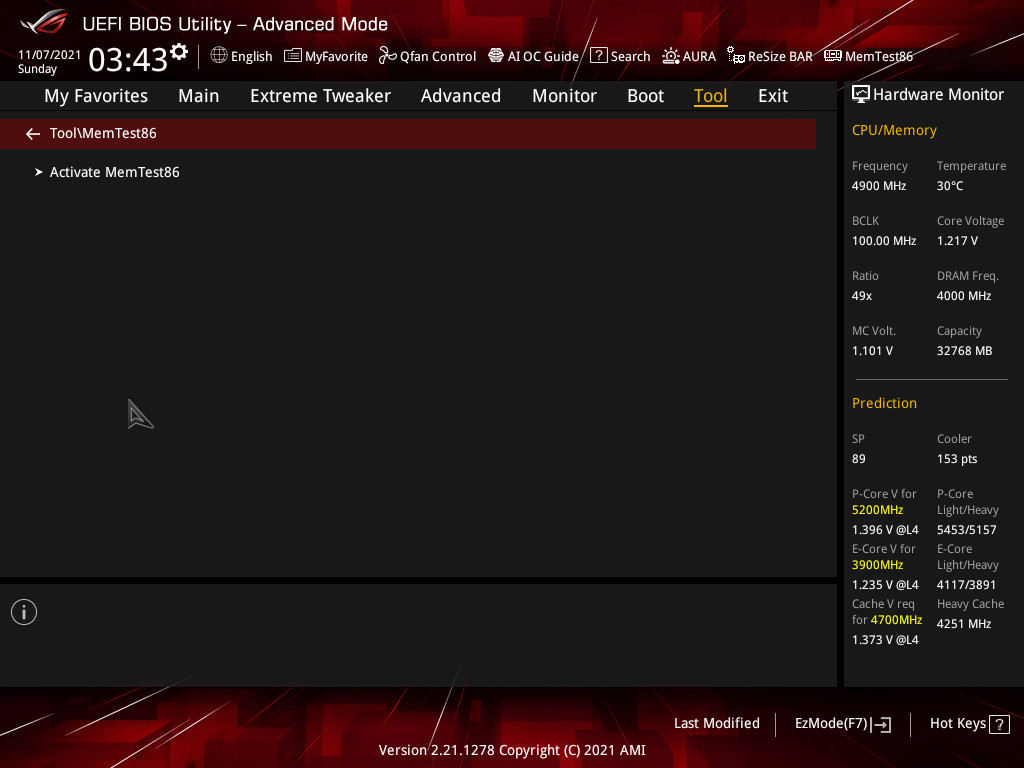
Task: Click the Search label
Action: point(630,56)
